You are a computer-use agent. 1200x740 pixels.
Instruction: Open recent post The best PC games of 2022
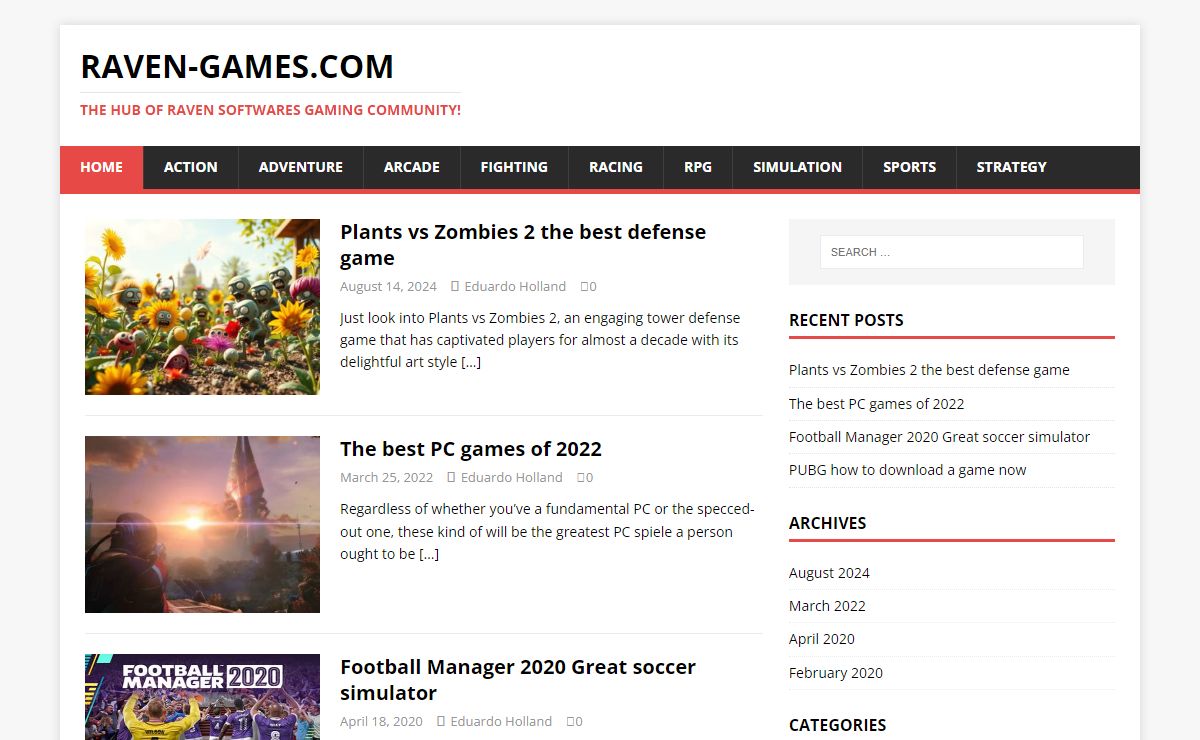(877, 404)
